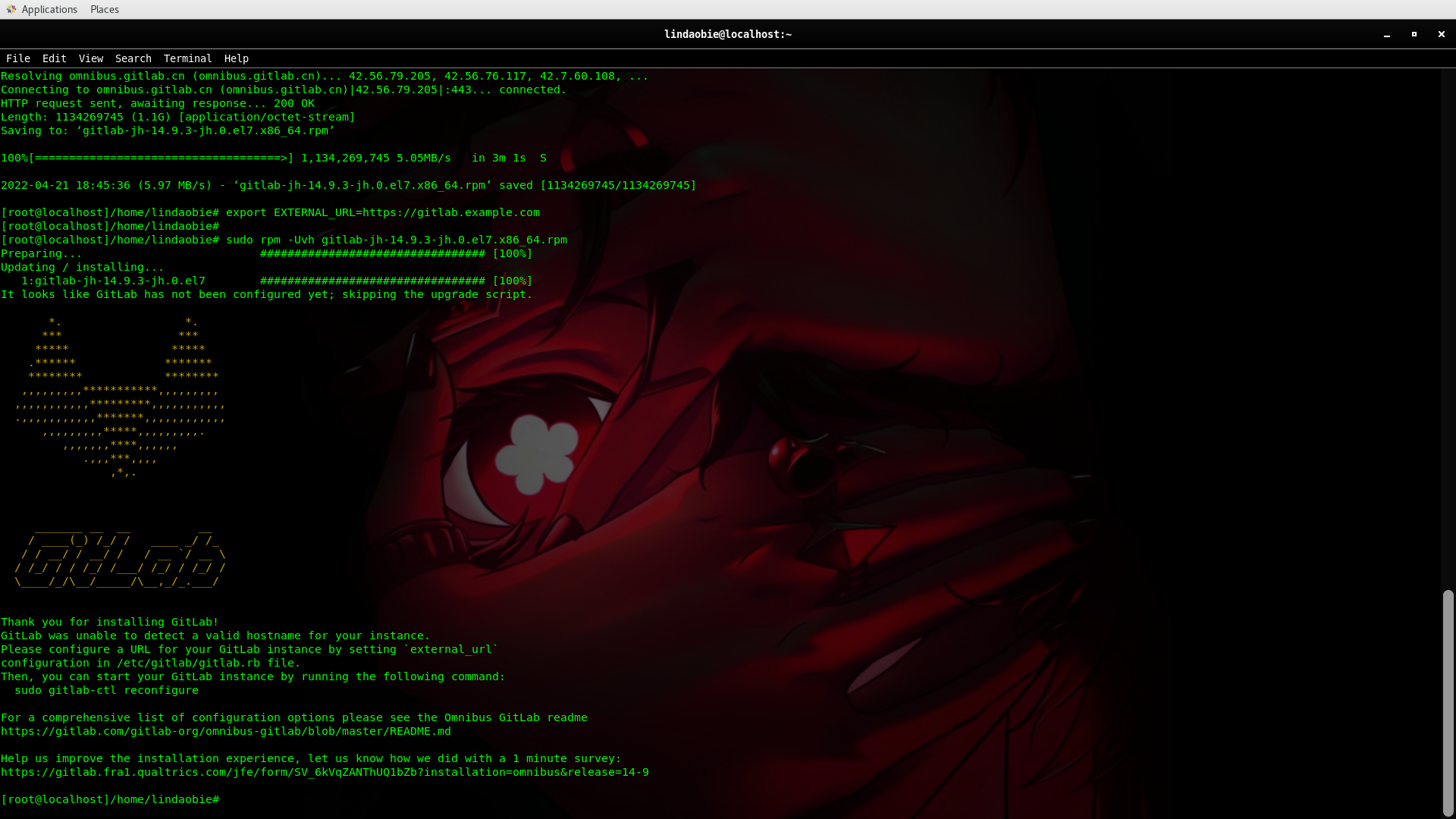Click the GitLab README.md URL

point(226,731)
